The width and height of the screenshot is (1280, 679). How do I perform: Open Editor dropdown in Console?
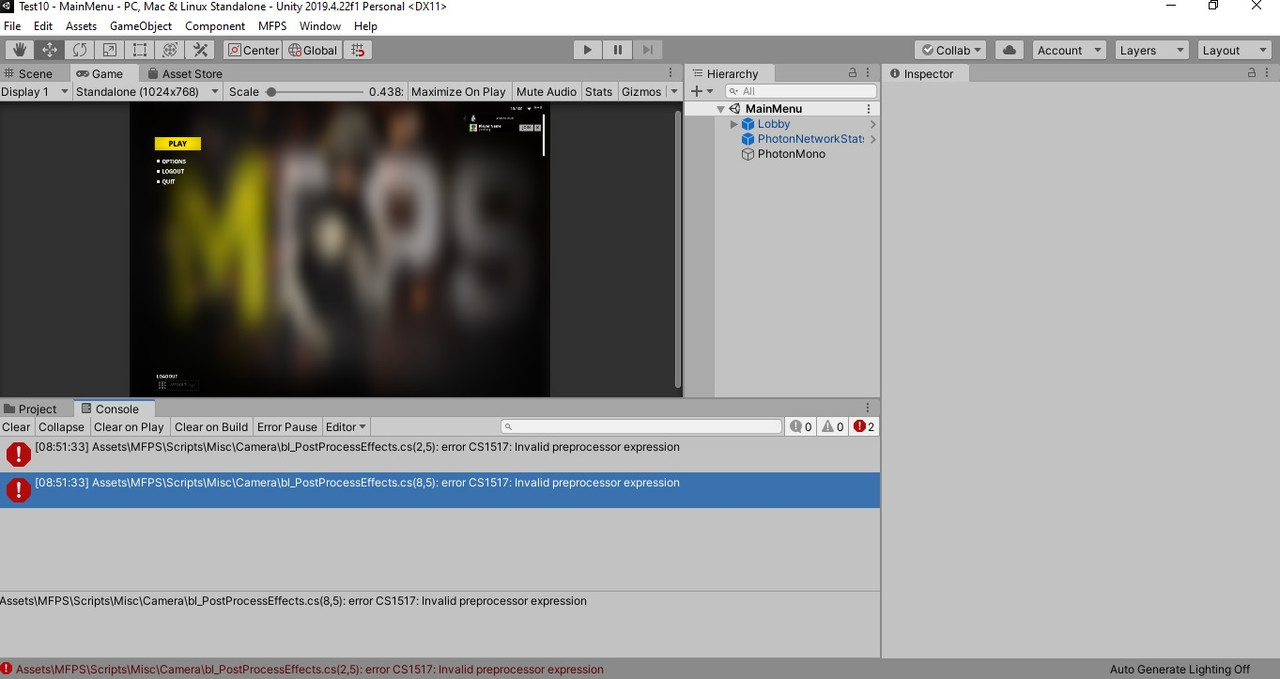346,427
